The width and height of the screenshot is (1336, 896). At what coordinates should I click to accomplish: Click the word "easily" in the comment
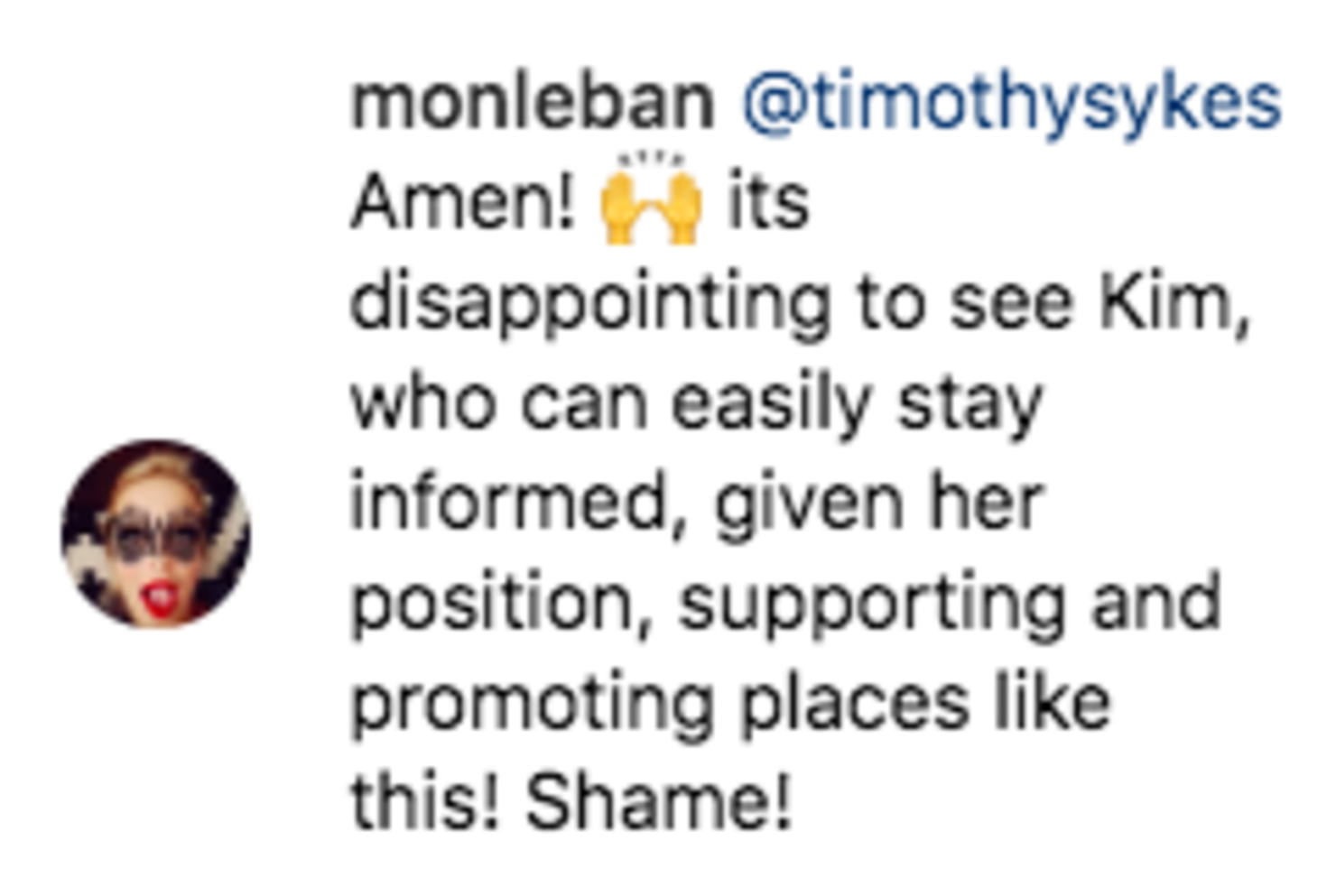[x=770, y=402]
